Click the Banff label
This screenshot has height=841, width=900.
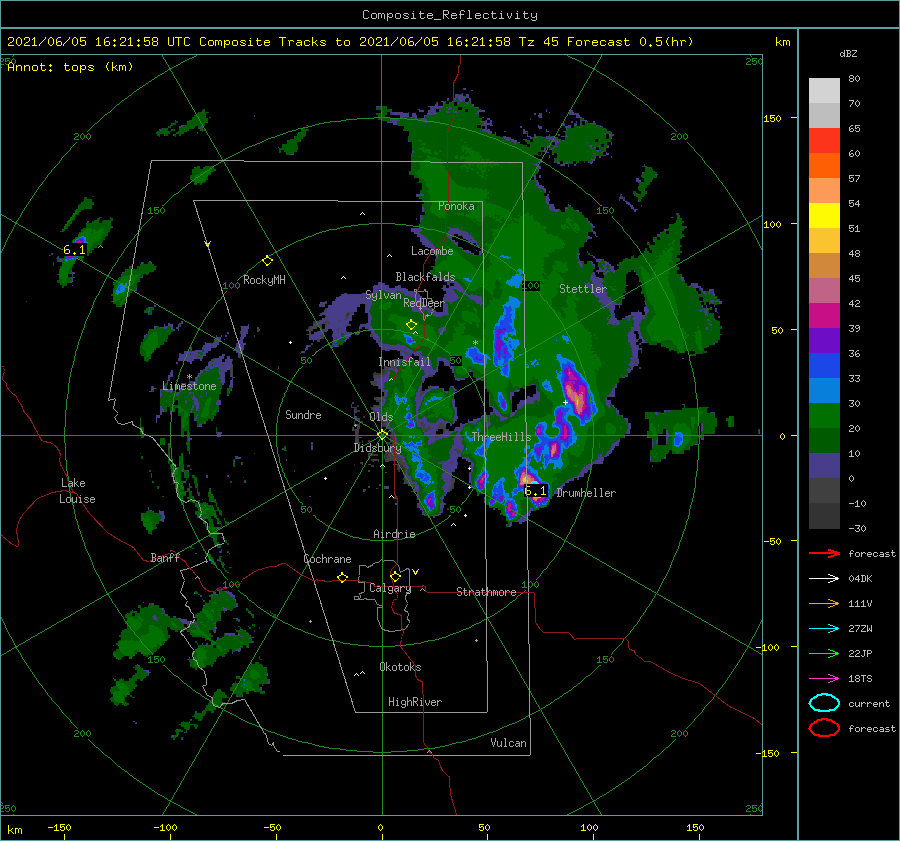pyautogui.click(x=165, y=557)
